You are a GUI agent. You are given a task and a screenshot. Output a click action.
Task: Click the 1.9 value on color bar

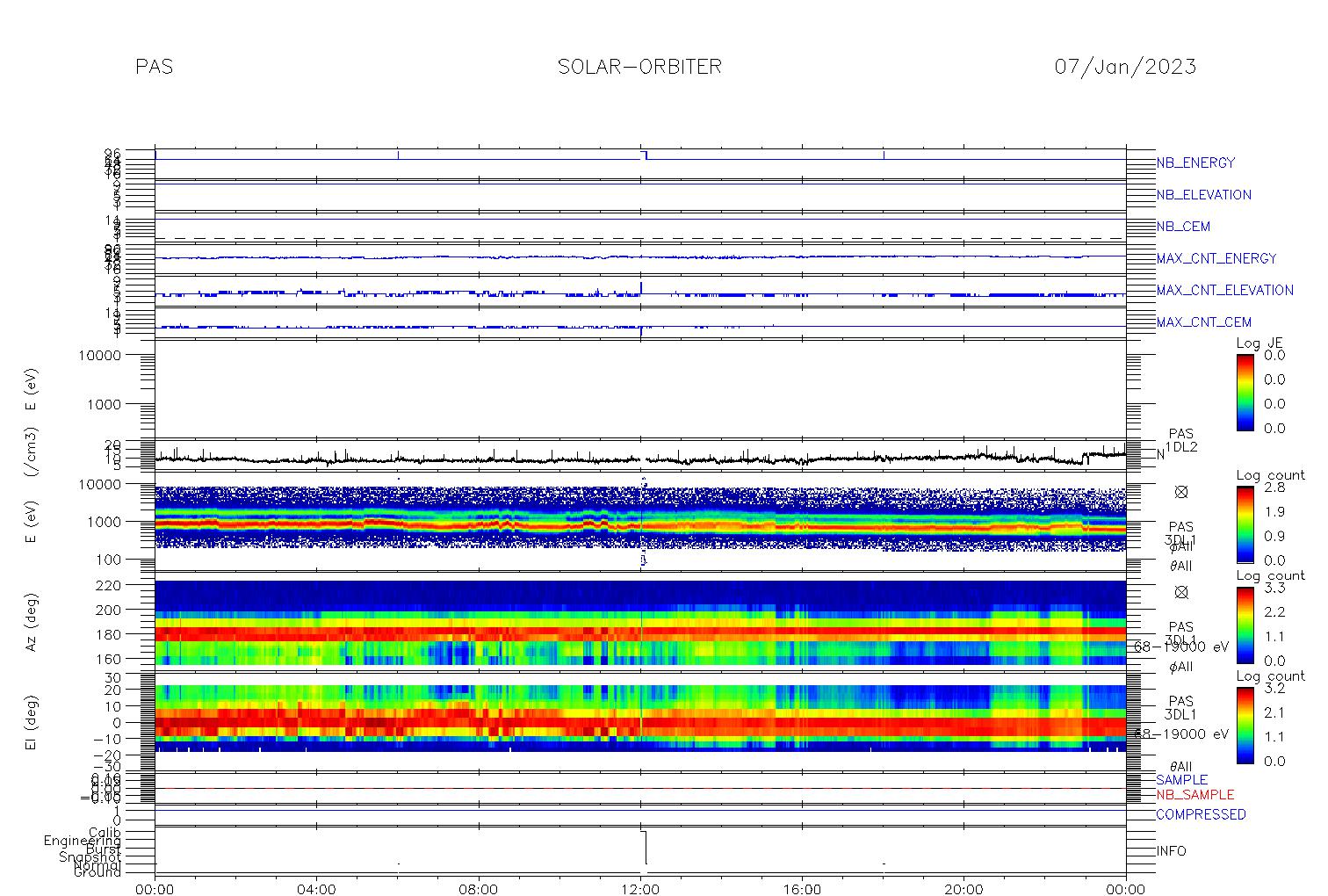(1274, 511)
